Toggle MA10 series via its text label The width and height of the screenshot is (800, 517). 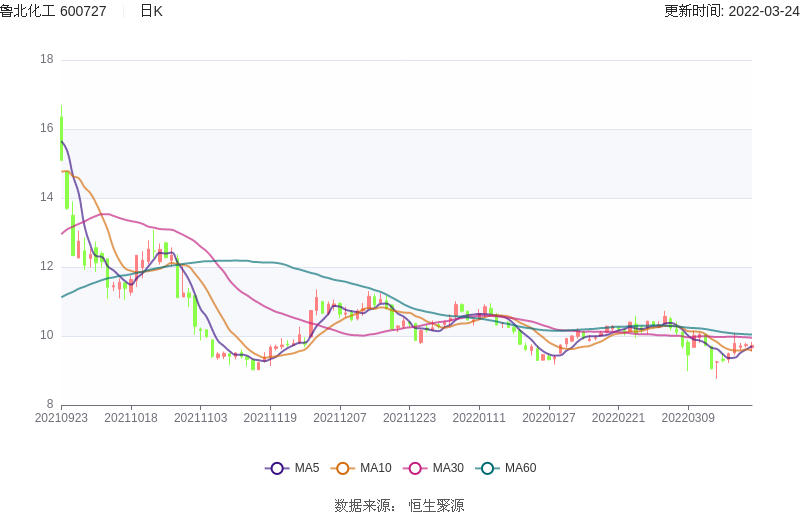click(375, 468)
